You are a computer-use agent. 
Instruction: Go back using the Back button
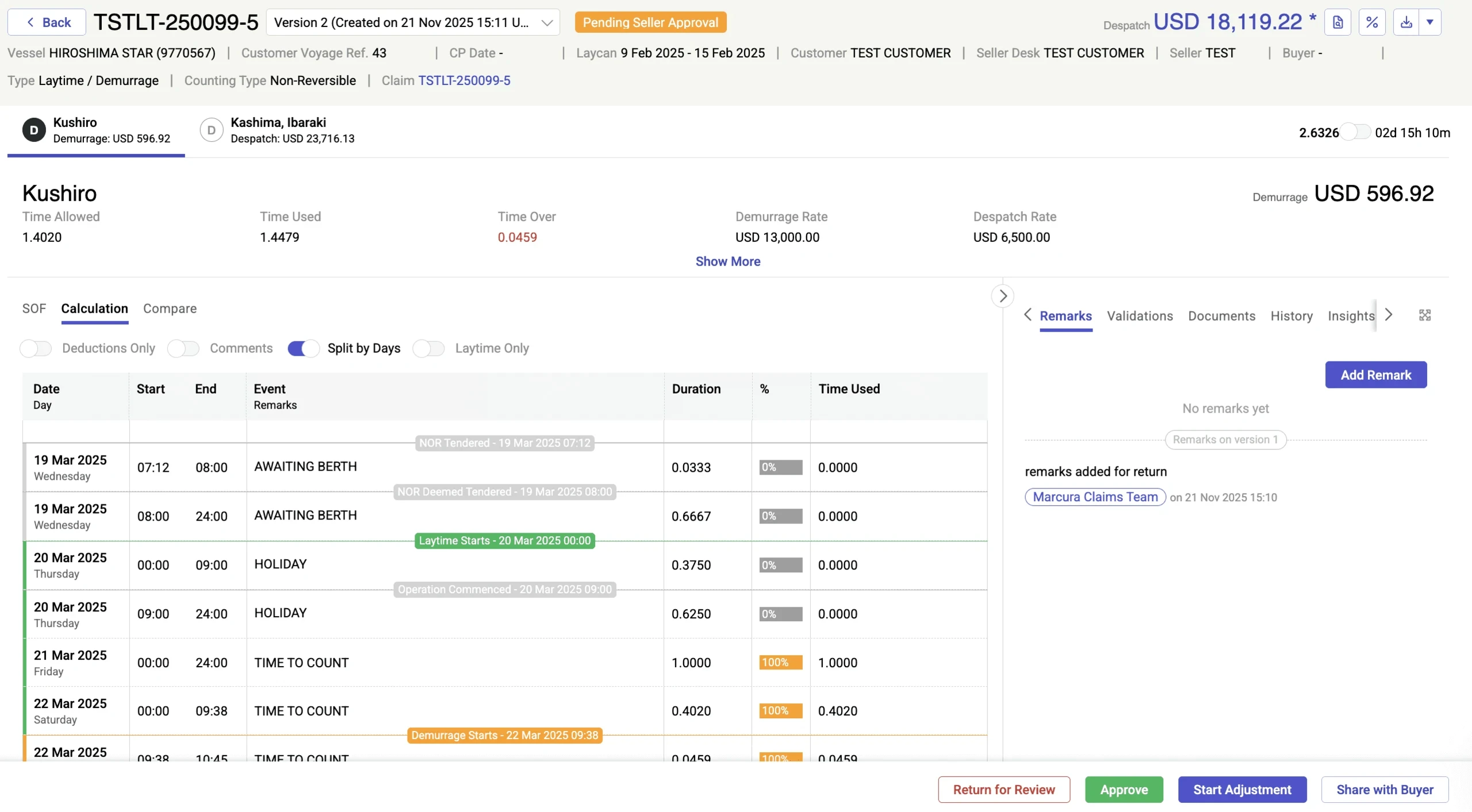click(x=47, y=22)
